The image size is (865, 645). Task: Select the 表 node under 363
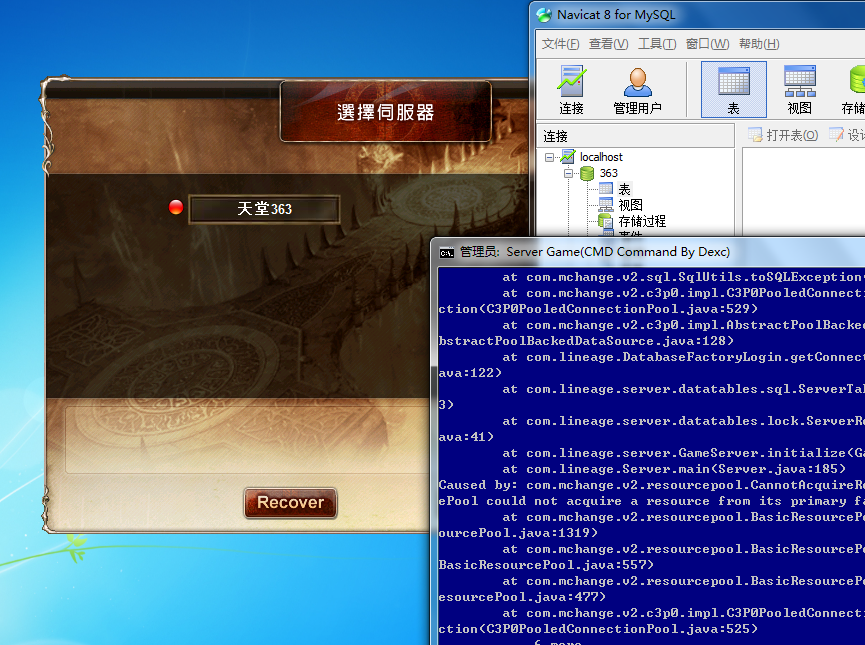pos(624,189)
